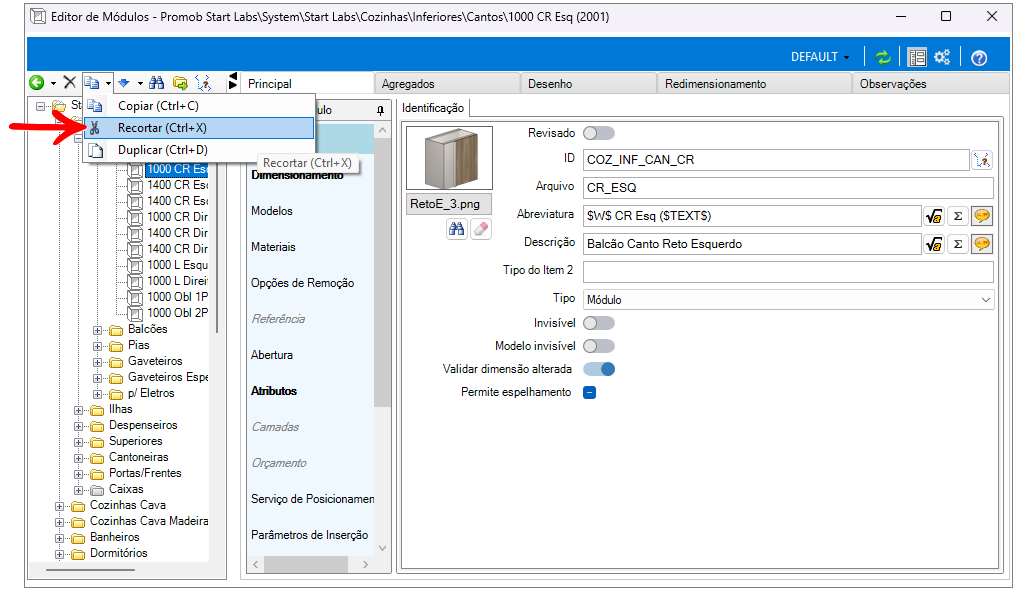1016x592 pixels.
Task: Open the settings gears icon
Action: [942, 57]
